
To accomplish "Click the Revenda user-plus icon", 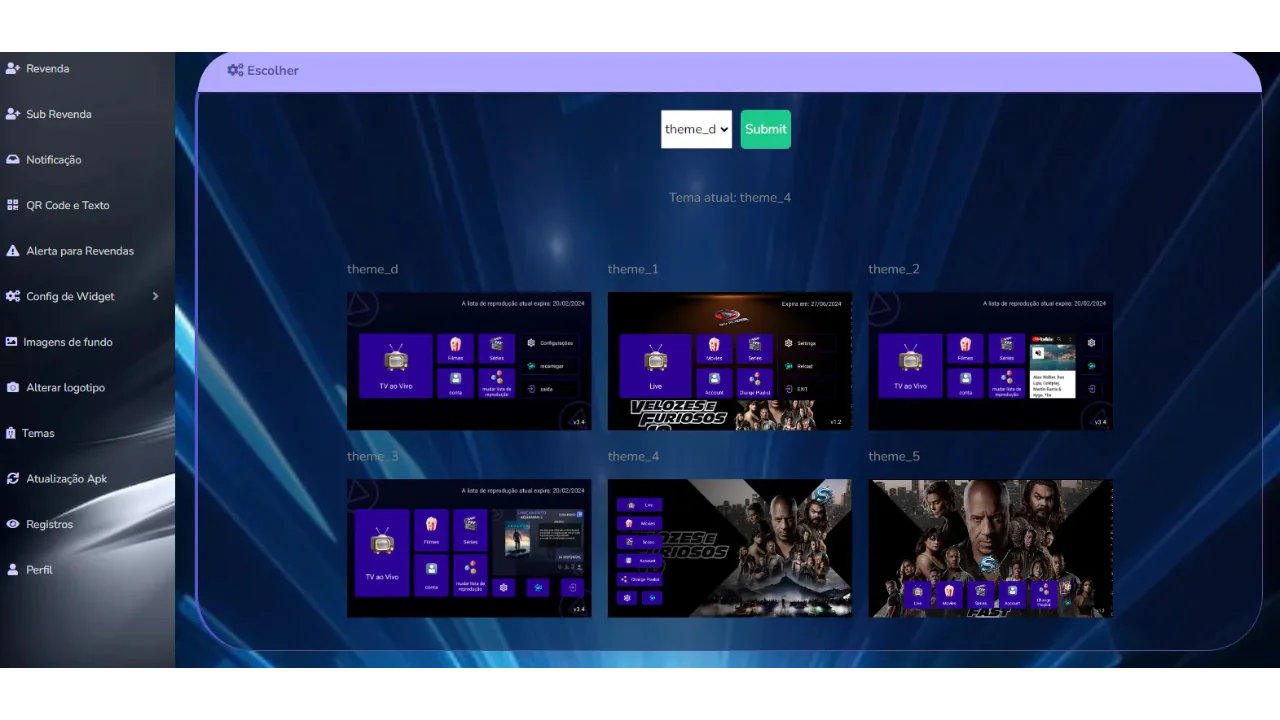I will point(12,69).
